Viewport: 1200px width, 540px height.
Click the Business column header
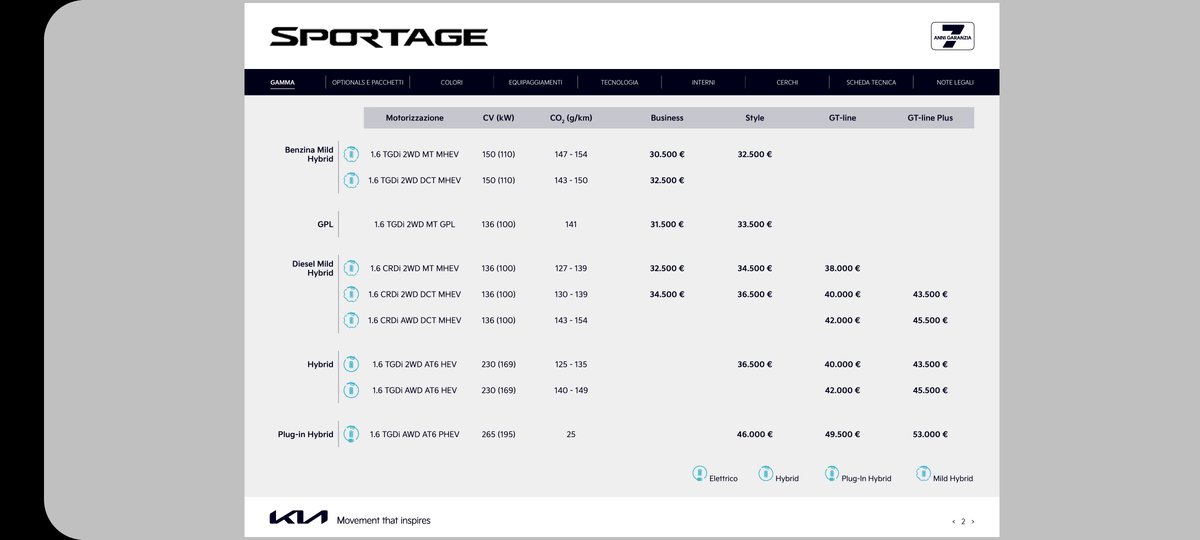click(x=667, y=118)
